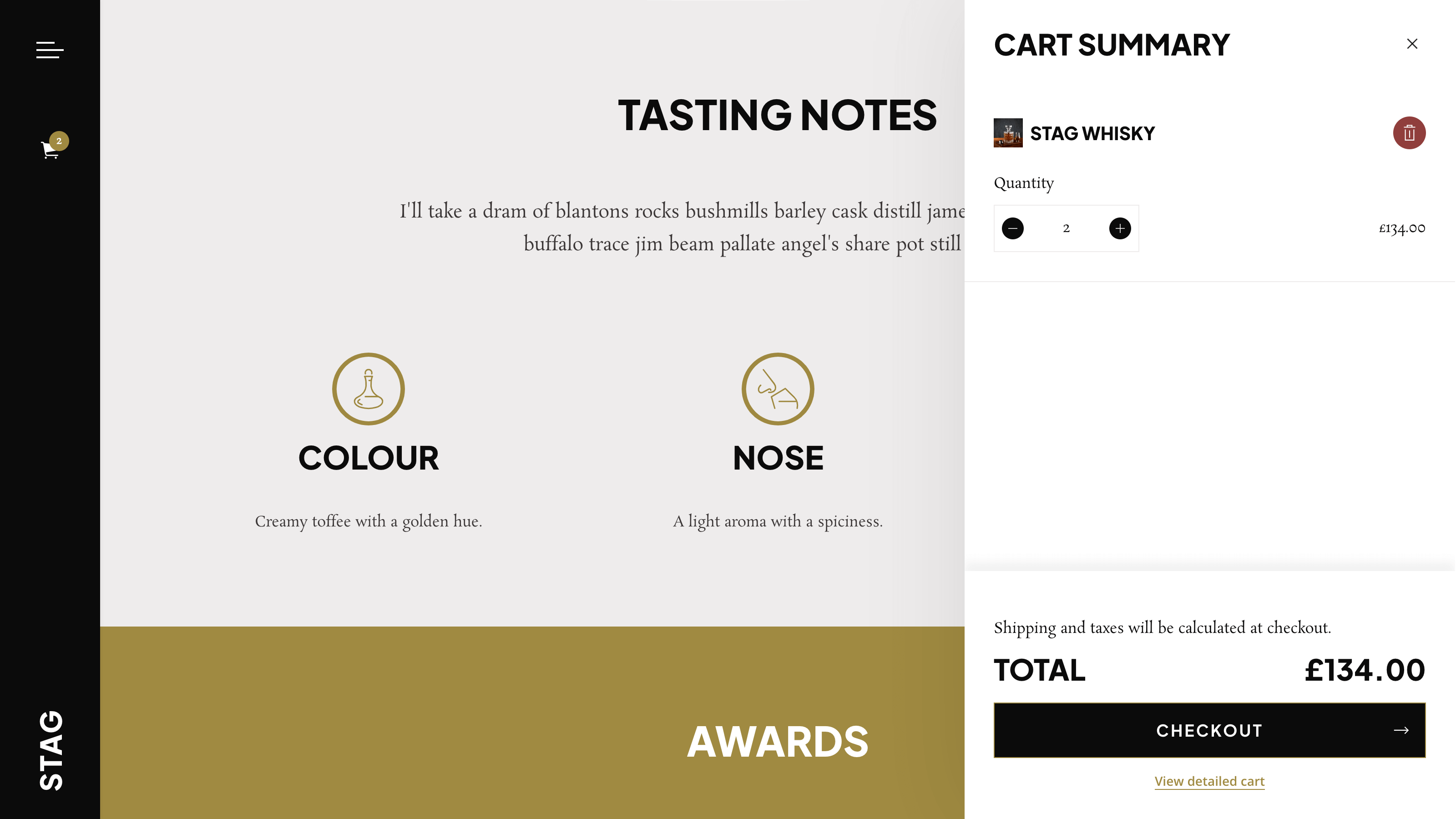The width and height of the screenshot is (1456, 819).
Task: Click the Awards section heading
Action: pos(777,742)
